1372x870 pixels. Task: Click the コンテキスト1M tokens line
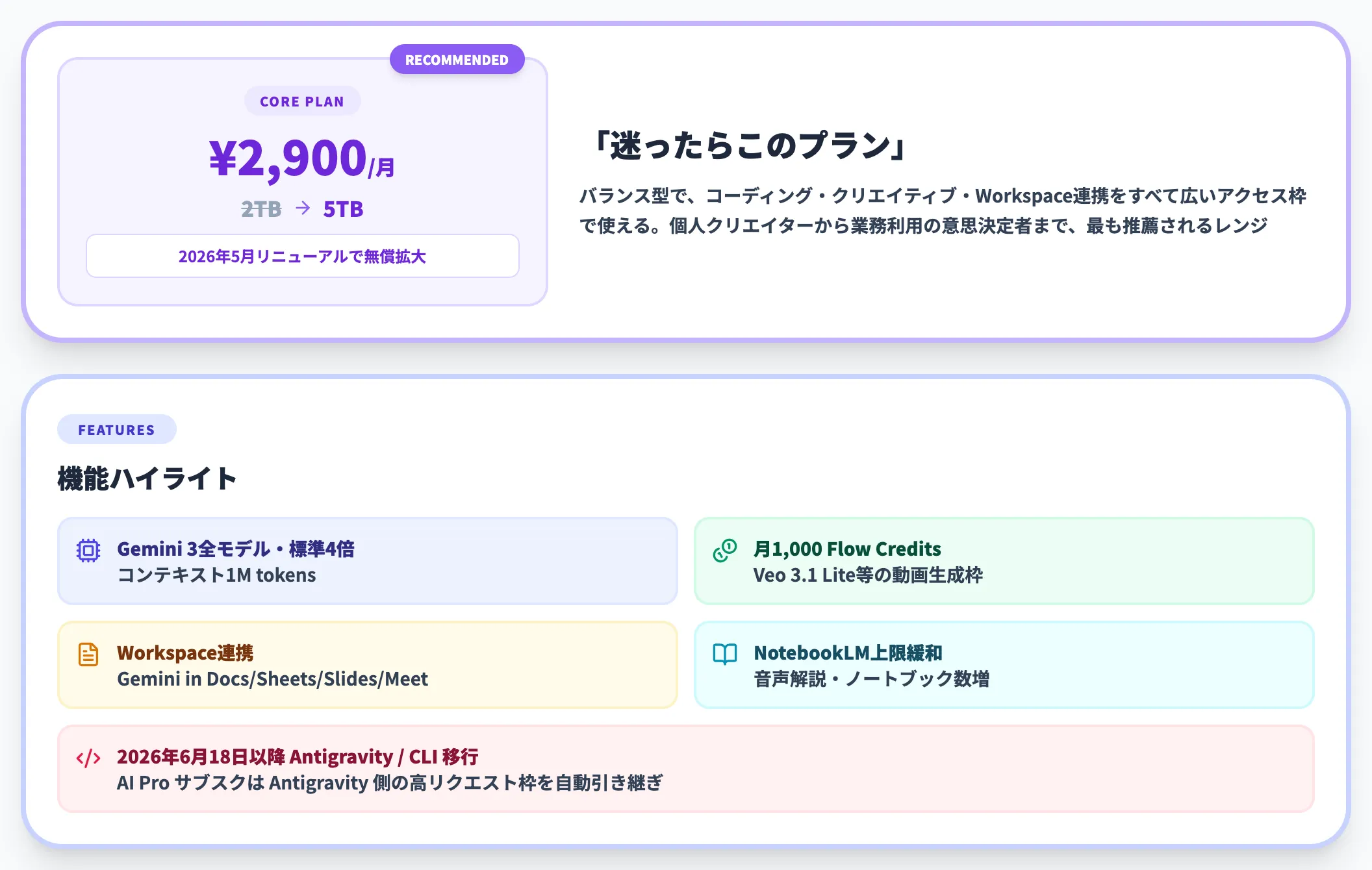[216, 575]
